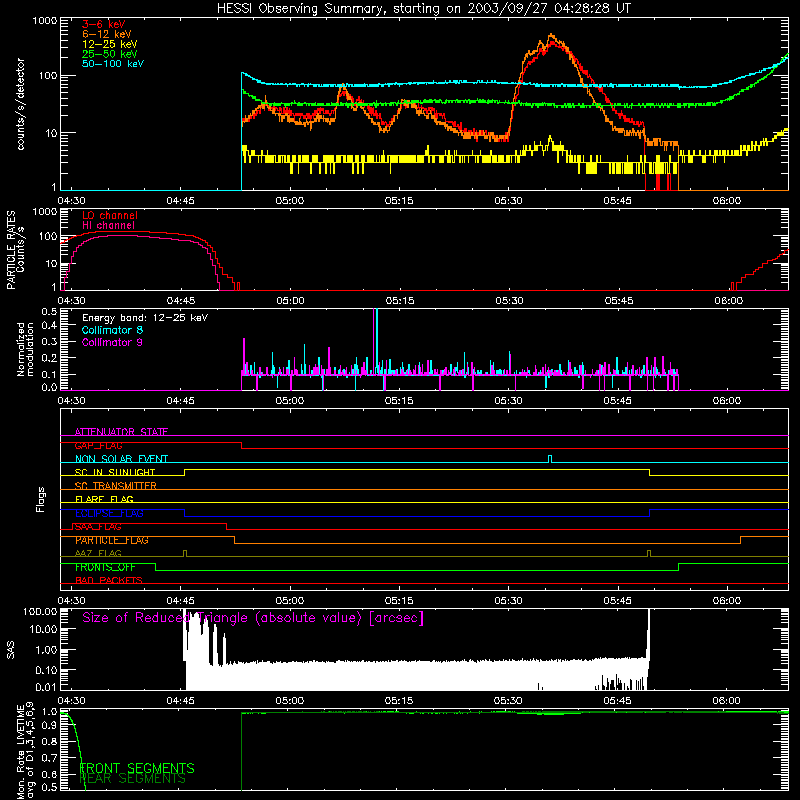
Task: Click the SC_IN_SUNLIGHT flag label
Action: click(x=115, y=472)
